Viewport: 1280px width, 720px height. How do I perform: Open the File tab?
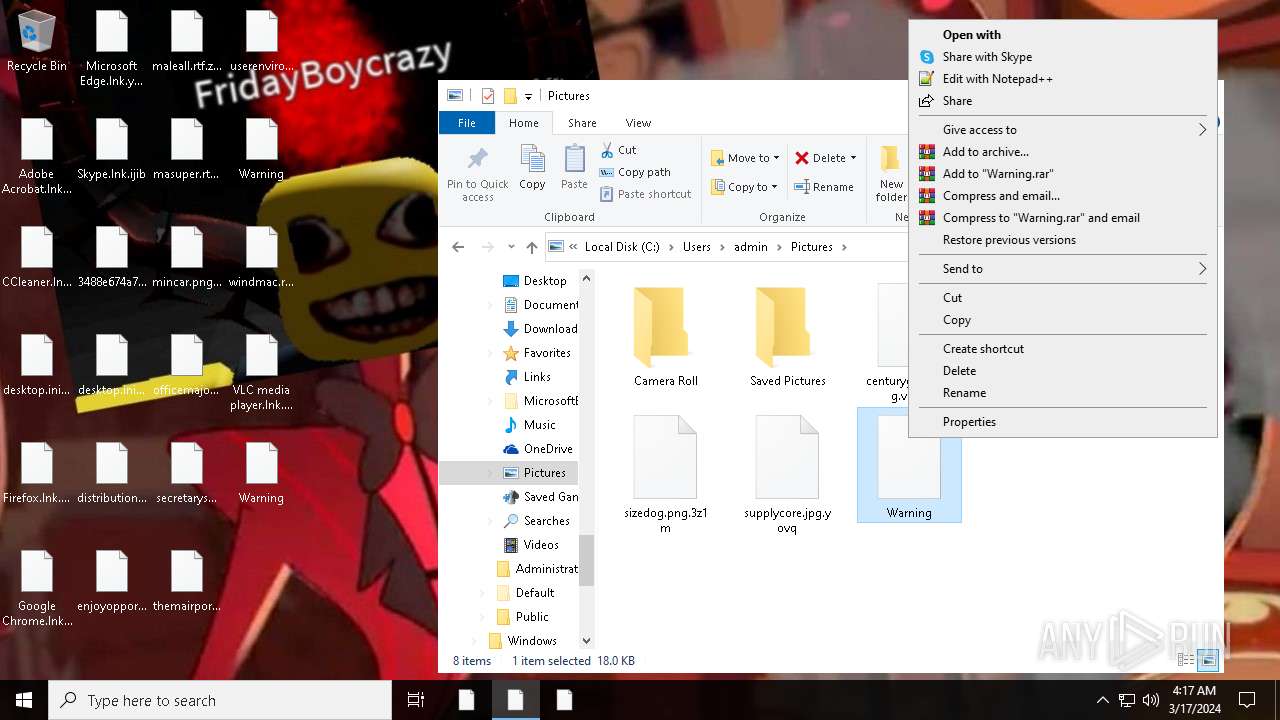click(467, 123)
